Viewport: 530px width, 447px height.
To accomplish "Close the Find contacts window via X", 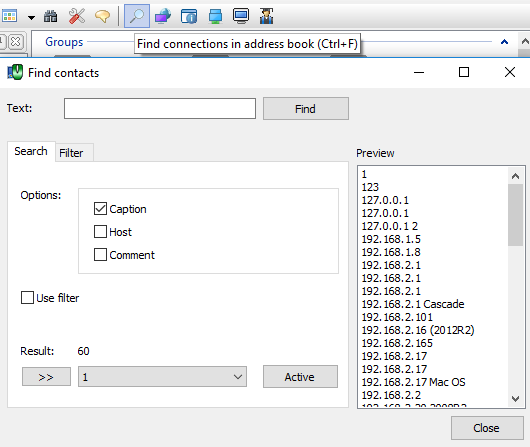I will [x=510, y=72].
